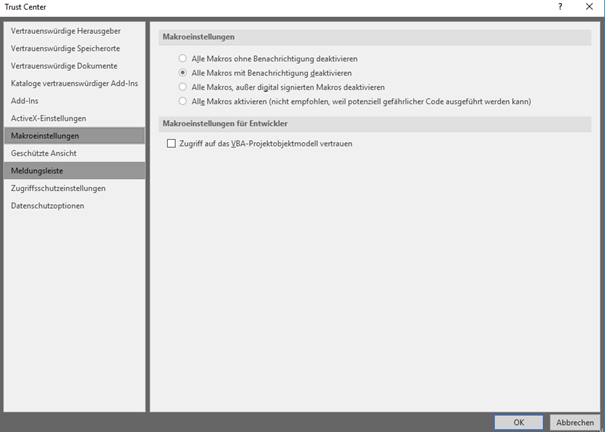Select 'Alle Makros ohne Benachrichtigung deaktivieren'
605x432 pixels.
coord(182,59)
